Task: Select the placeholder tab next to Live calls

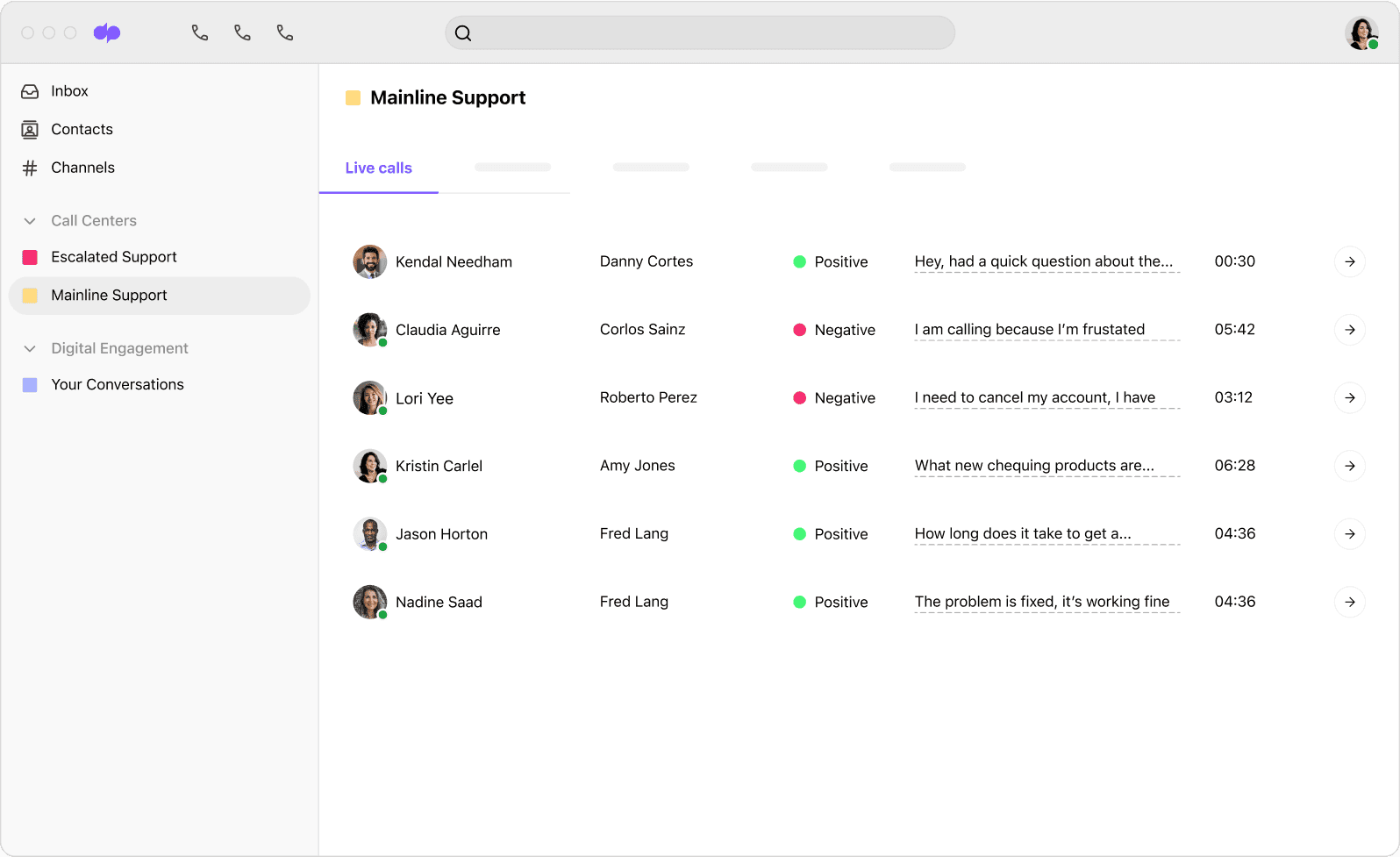Action: coord(512,168)
